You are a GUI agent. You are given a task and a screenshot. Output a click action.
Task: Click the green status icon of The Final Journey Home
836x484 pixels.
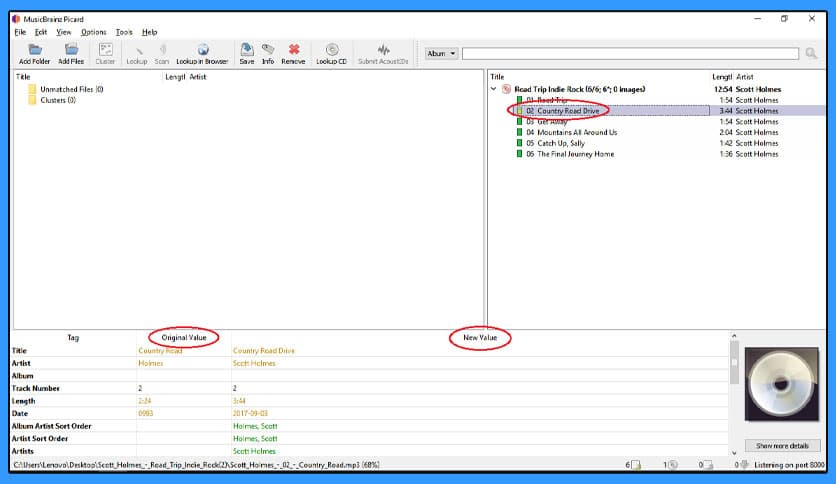(x=519, y=154)
